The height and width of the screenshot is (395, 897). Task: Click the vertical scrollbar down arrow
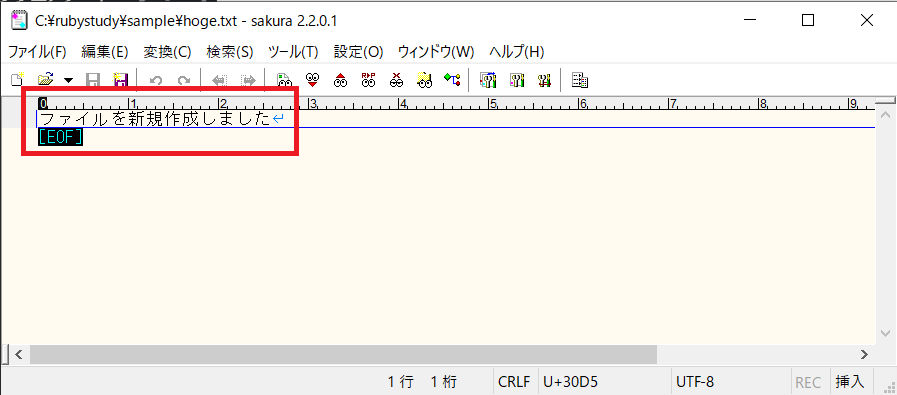[886, 333]
